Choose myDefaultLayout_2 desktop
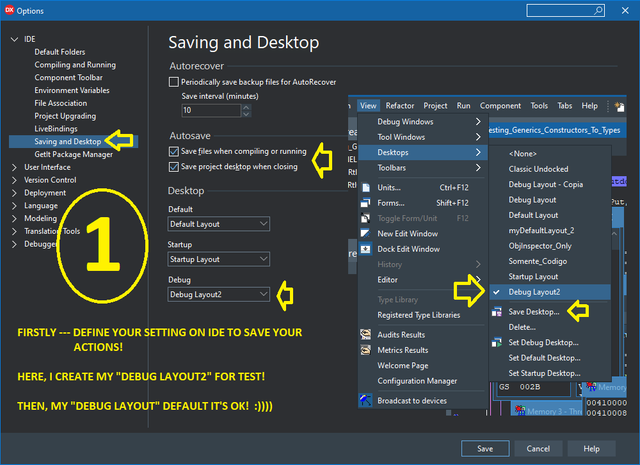The height and width of the screenshot is (465, 640). (550, 231)
